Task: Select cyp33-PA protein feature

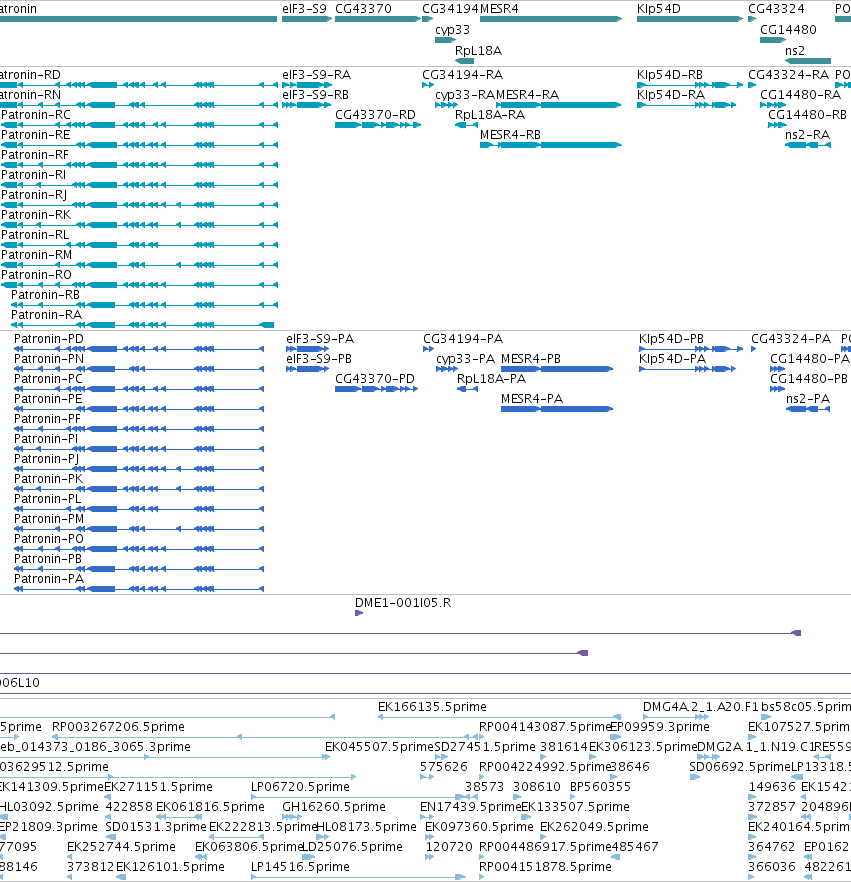Action: (447, 369)
